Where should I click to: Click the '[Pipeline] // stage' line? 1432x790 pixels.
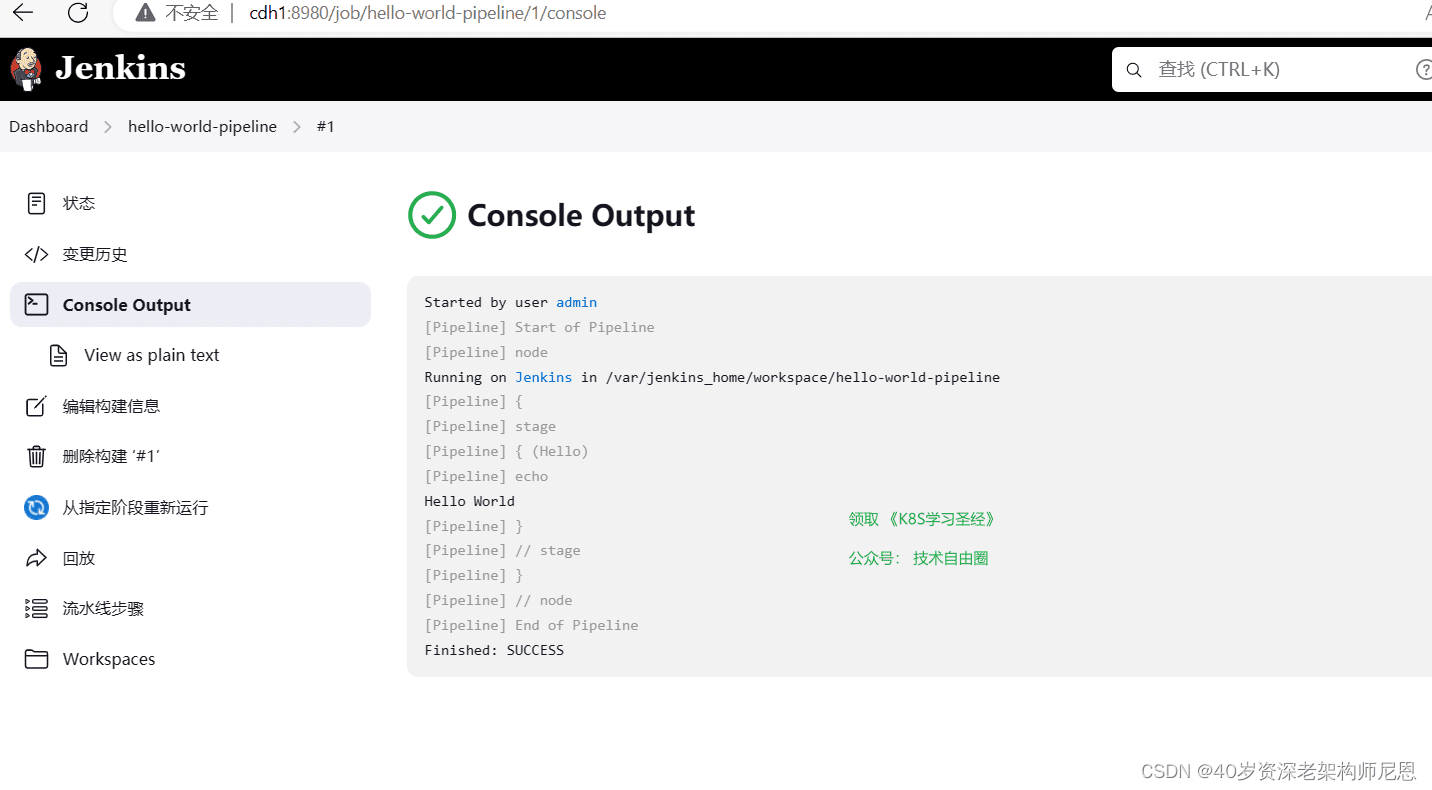(502, 550)
